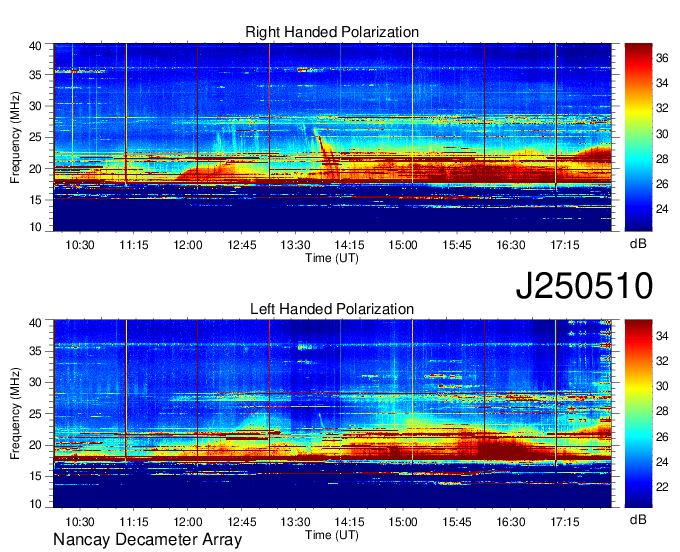This screenshot has height=552, width=680.
Task: Click the J250510 date label
Action: point(584,286)
